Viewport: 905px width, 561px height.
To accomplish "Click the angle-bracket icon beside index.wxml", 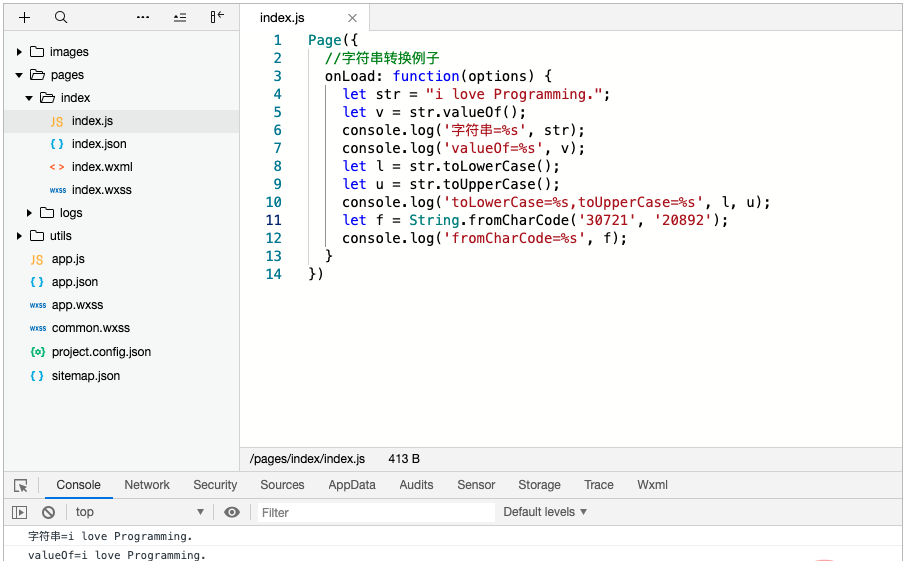I will (x=57, y=167).
